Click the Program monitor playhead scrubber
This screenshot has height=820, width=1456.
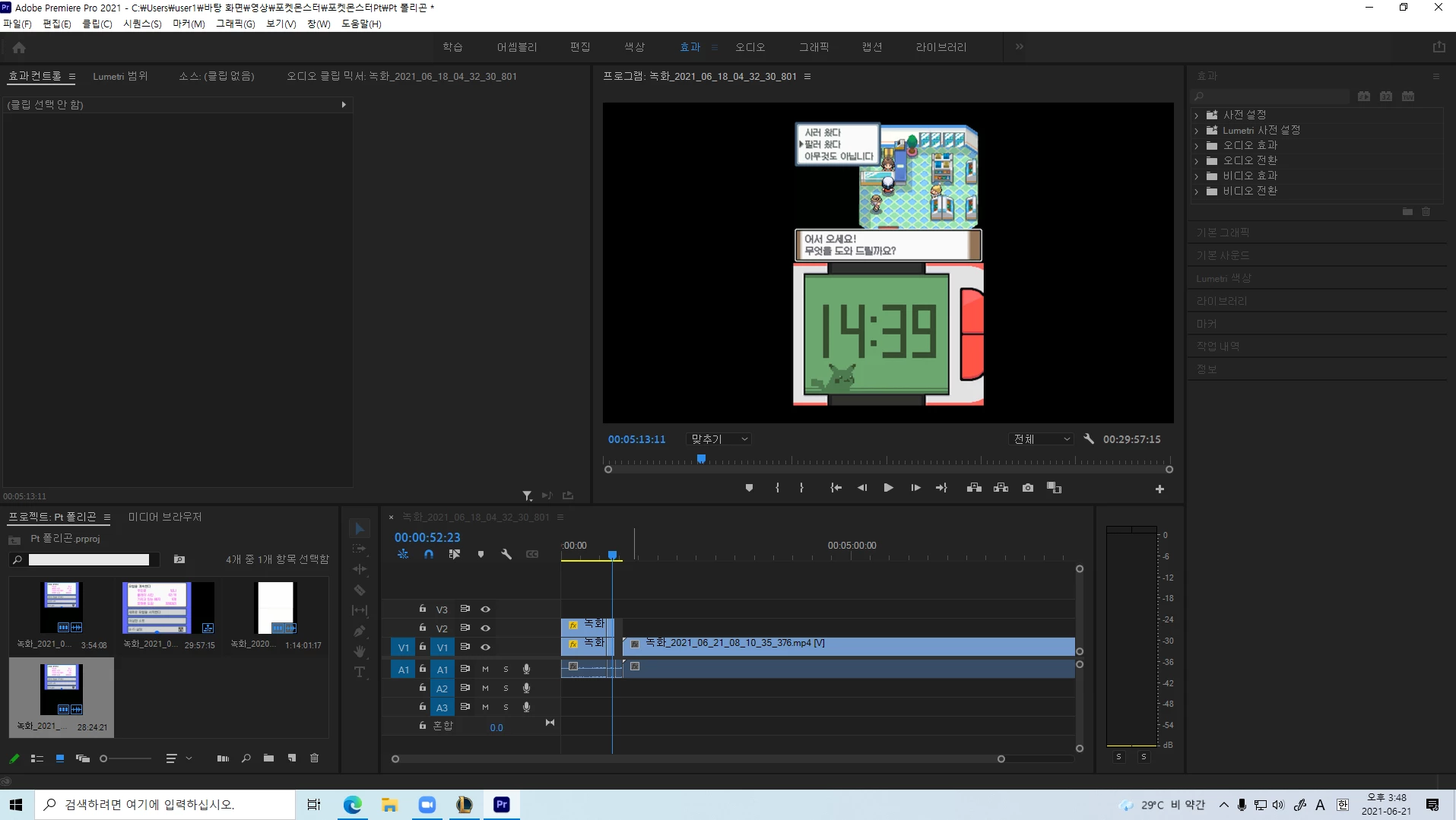click(701, 459)
